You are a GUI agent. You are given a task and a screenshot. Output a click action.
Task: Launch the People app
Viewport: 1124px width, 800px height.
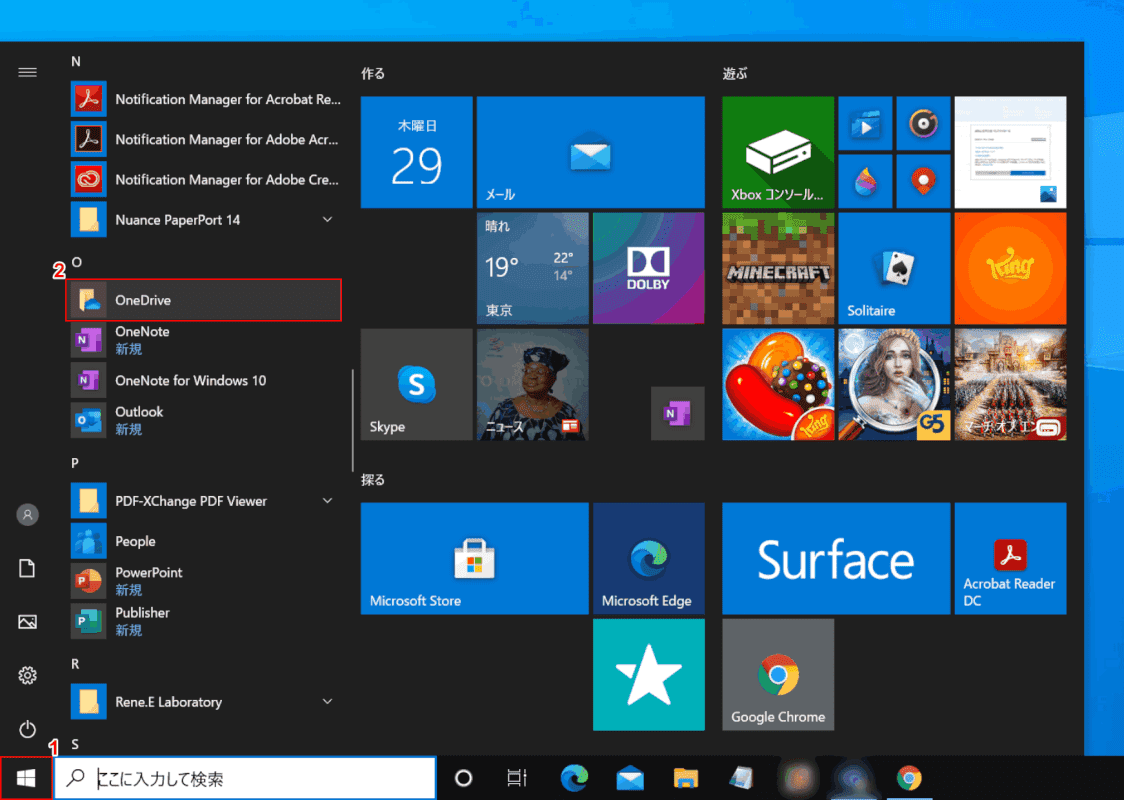click(x=204, y=541)
